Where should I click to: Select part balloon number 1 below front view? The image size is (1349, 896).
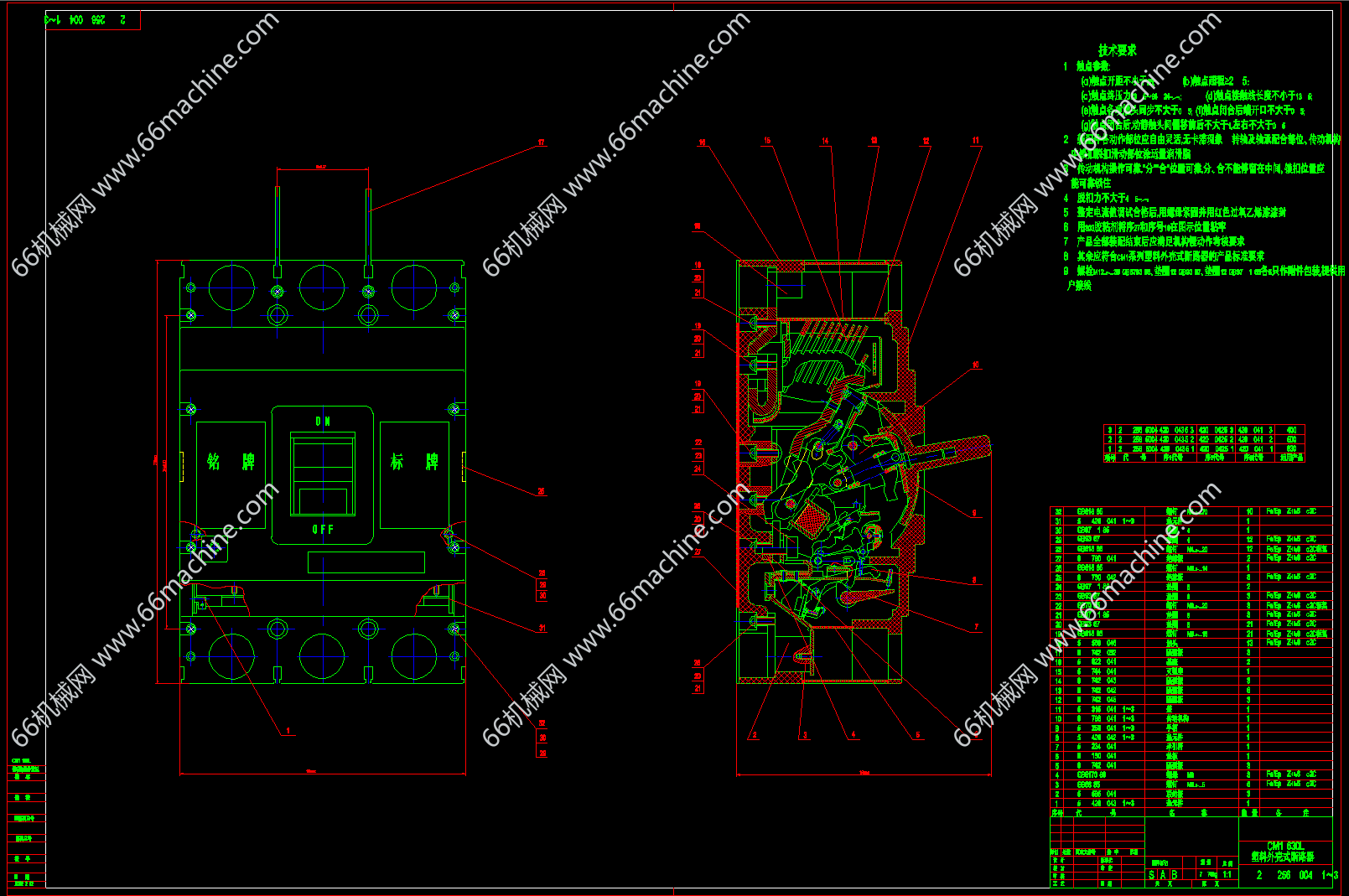pyautogui.click(x=289, y=731)
